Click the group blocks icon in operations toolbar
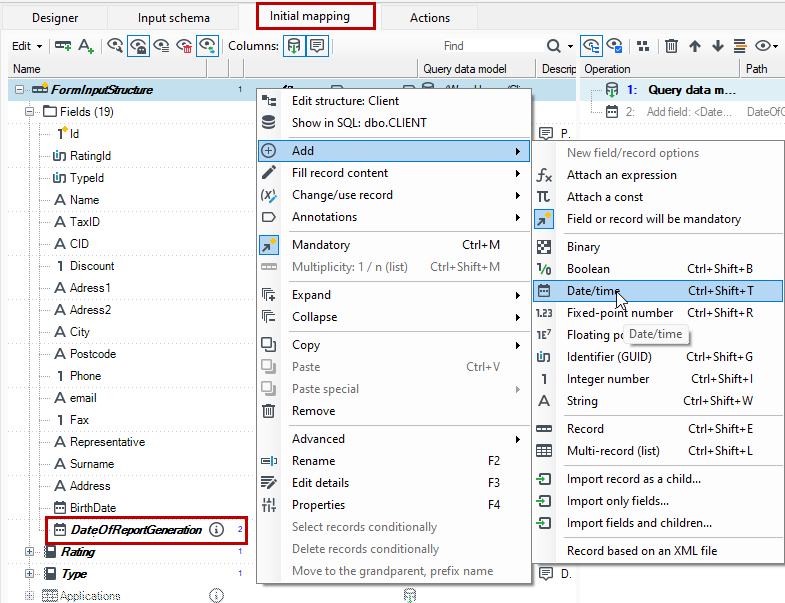Image resolution: width=785 pixels, height=603 pixels. pyautogui.click(x=643, y=46)
